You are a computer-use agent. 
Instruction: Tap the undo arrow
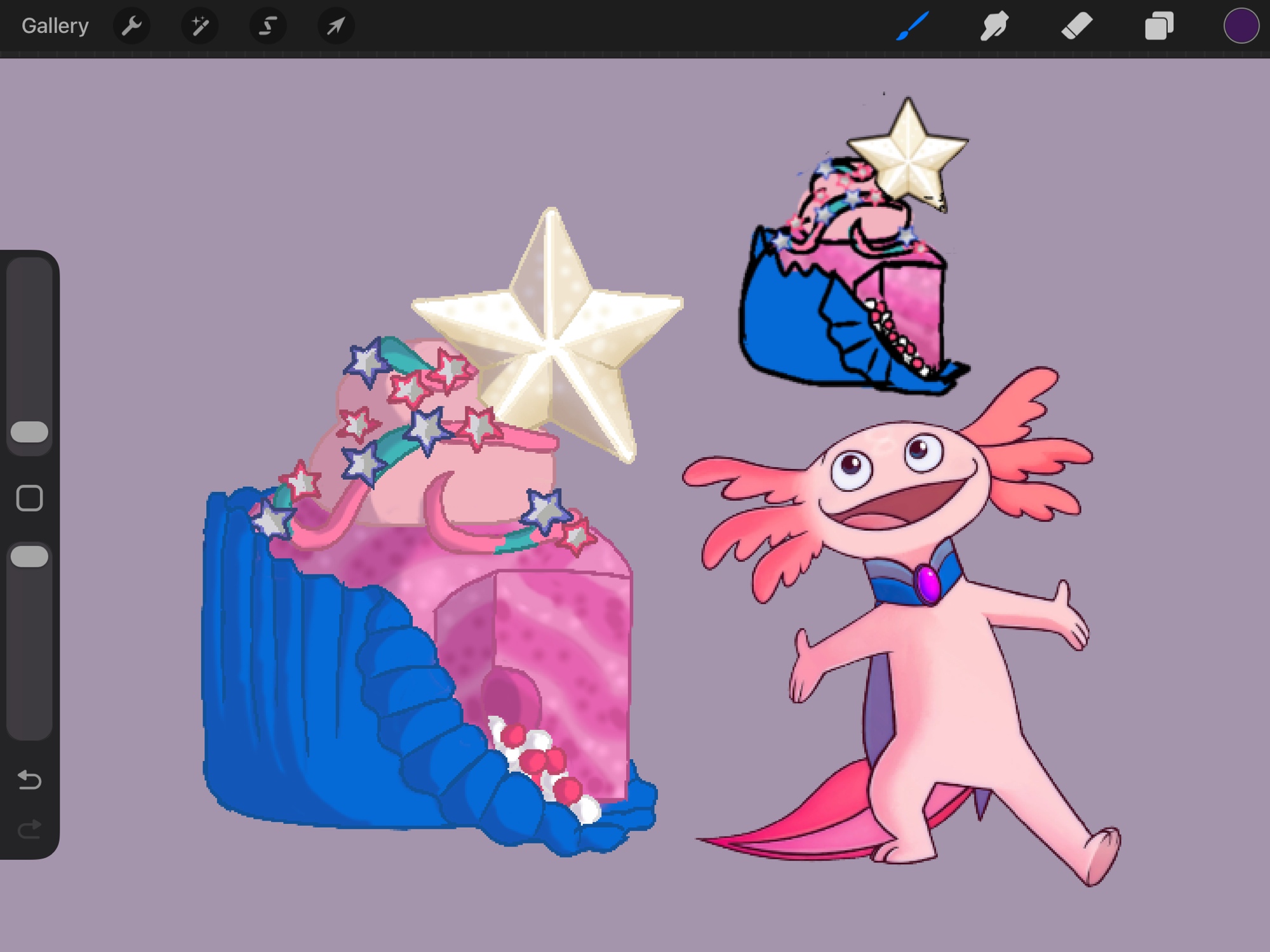pyautogui.click(x=30, y=779)
